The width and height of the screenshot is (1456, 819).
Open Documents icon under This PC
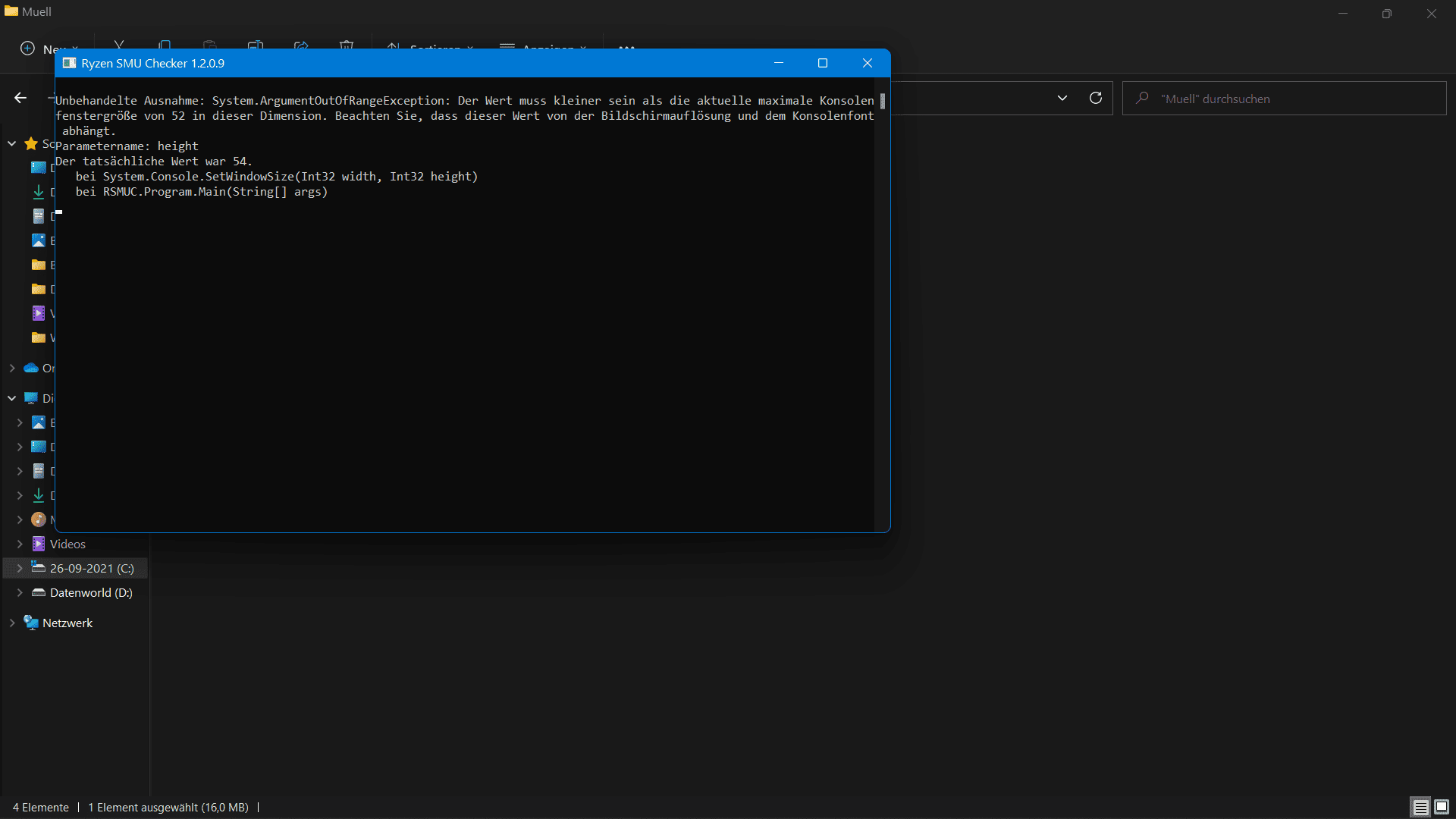coord(39,471)
